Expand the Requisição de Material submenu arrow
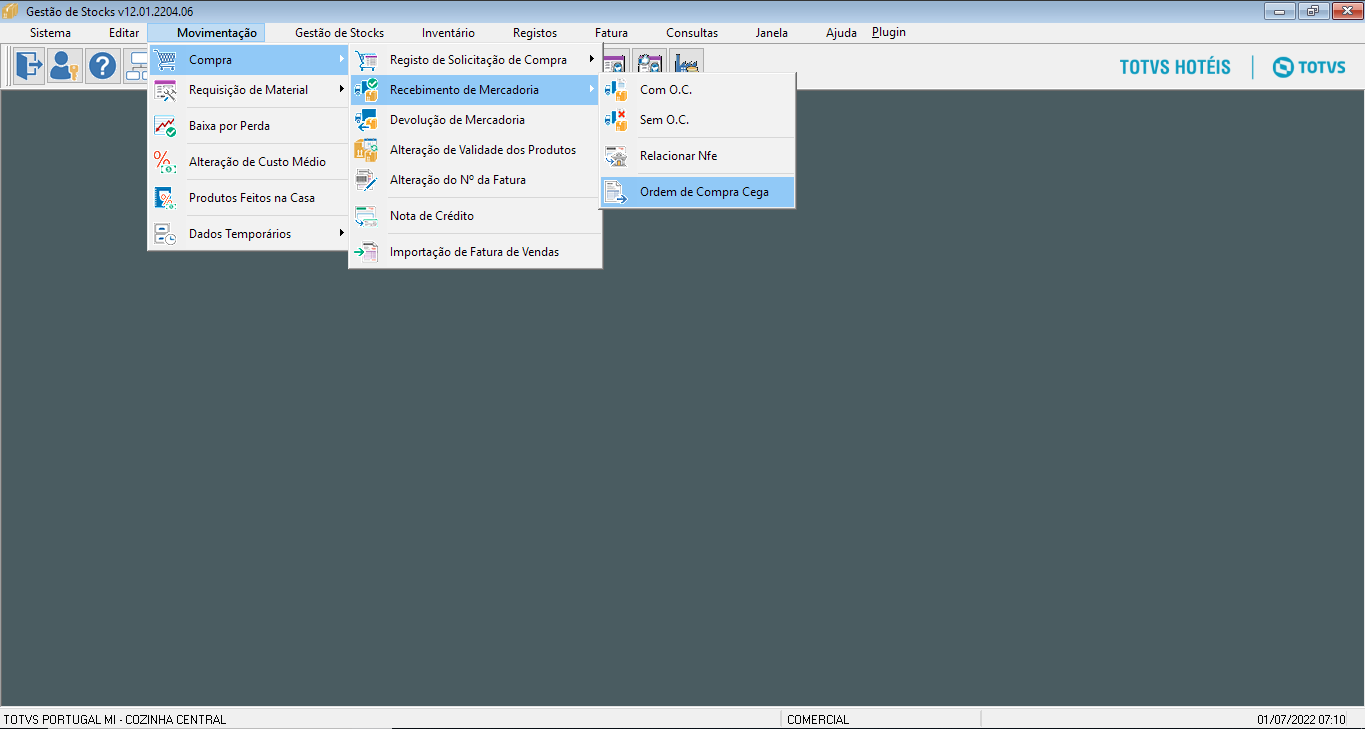 341,90
